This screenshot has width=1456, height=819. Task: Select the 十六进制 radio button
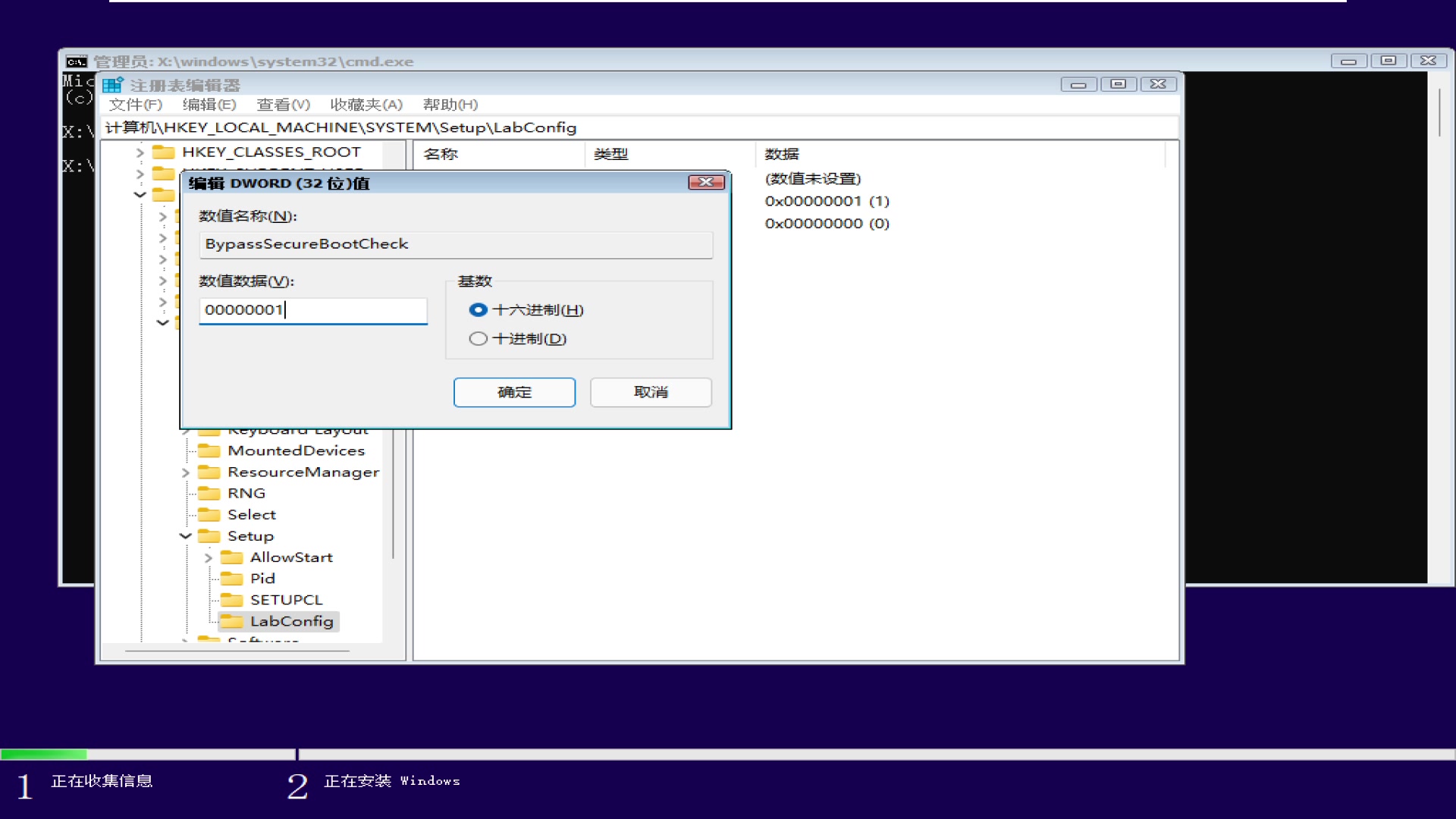coord(478,309)
